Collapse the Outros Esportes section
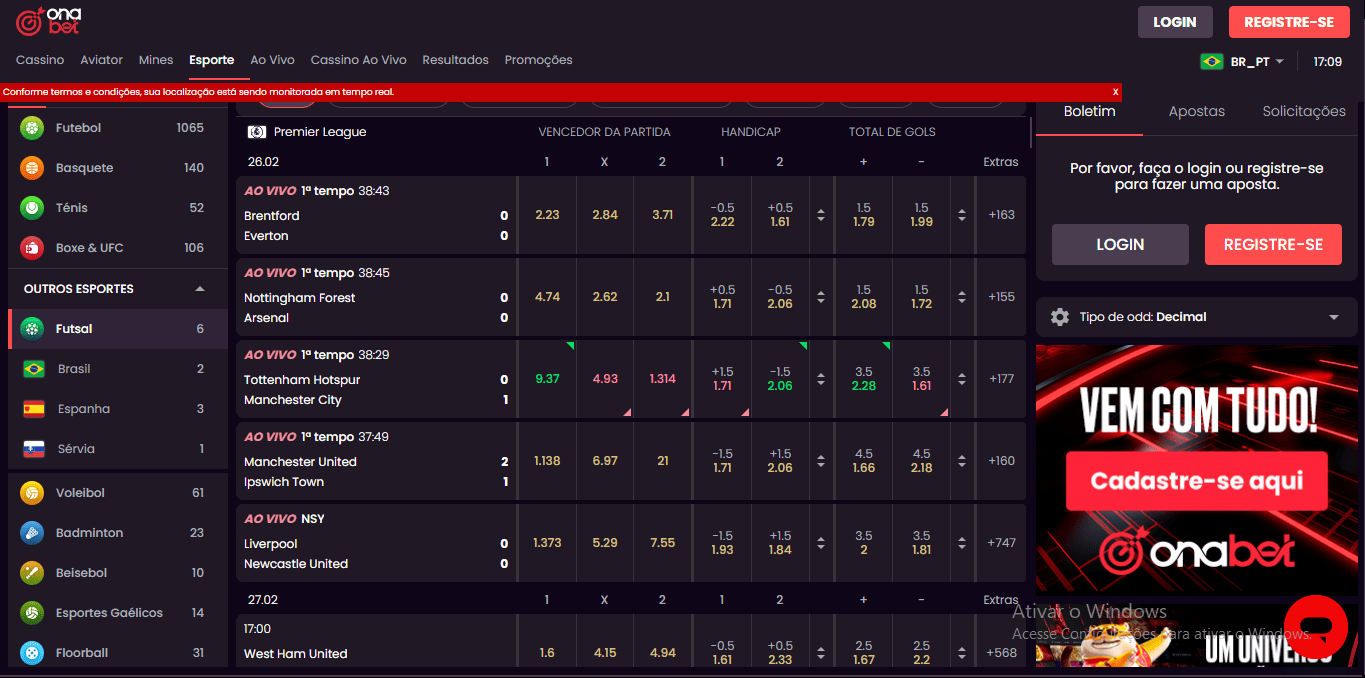The height and width of the screenshot is (678, 1365). [200, 289]
